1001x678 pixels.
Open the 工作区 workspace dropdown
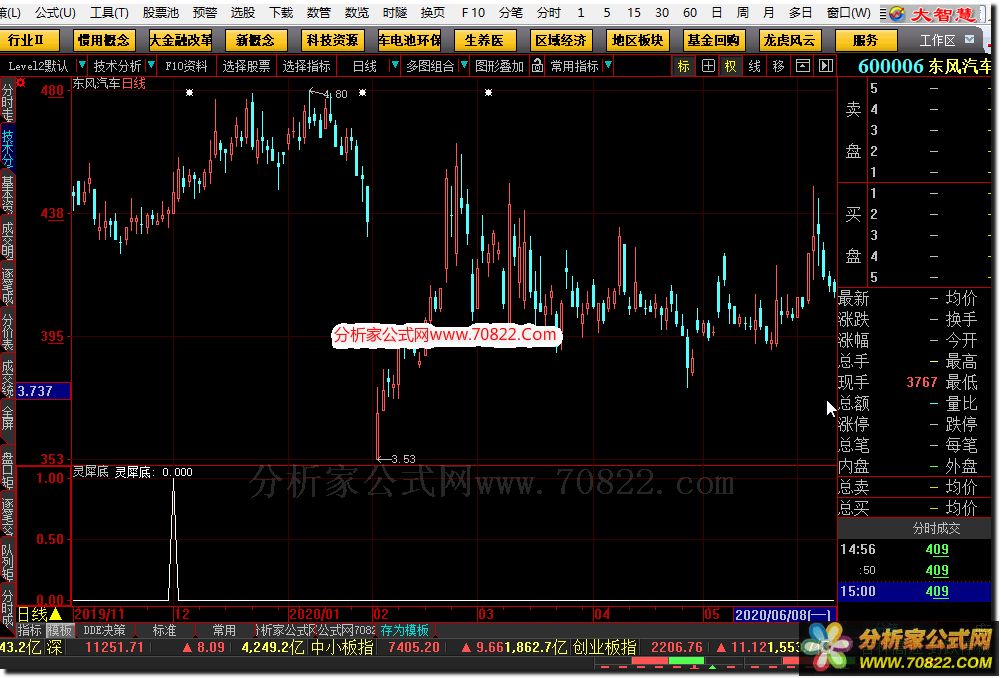click(x=970, y=40)
